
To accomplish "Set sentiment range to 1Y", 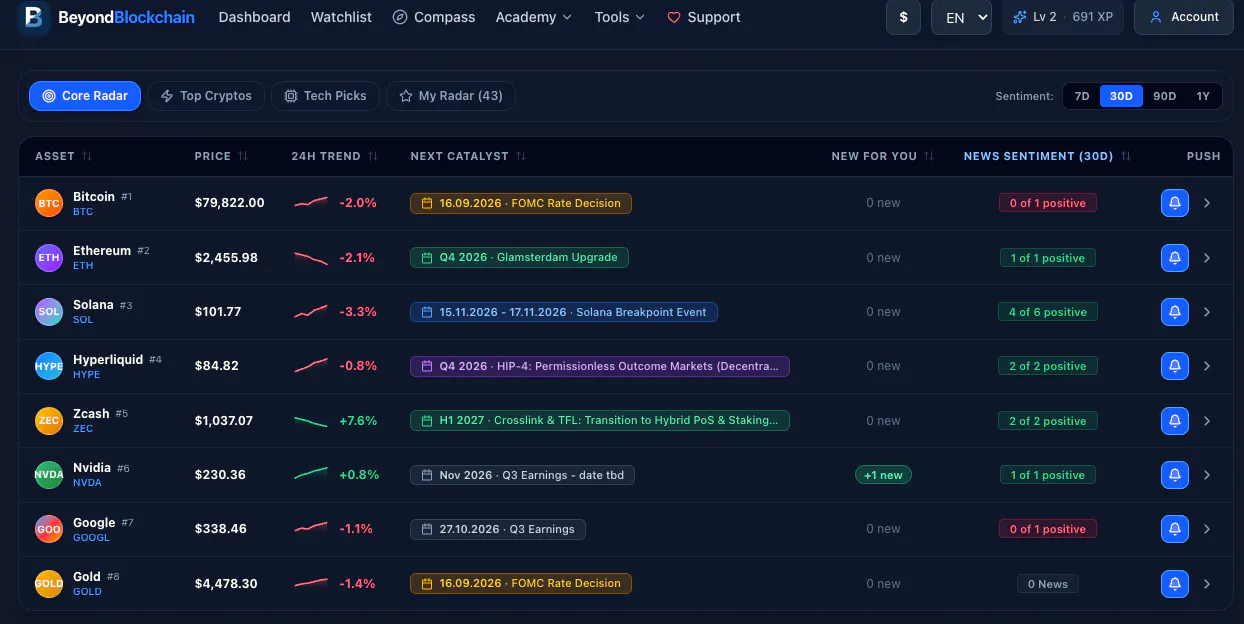I will (x=1203, y=96).
